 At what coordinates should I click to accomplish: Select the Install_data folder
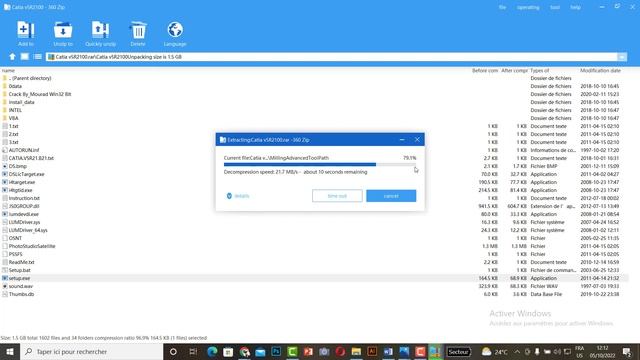point(18,102)
